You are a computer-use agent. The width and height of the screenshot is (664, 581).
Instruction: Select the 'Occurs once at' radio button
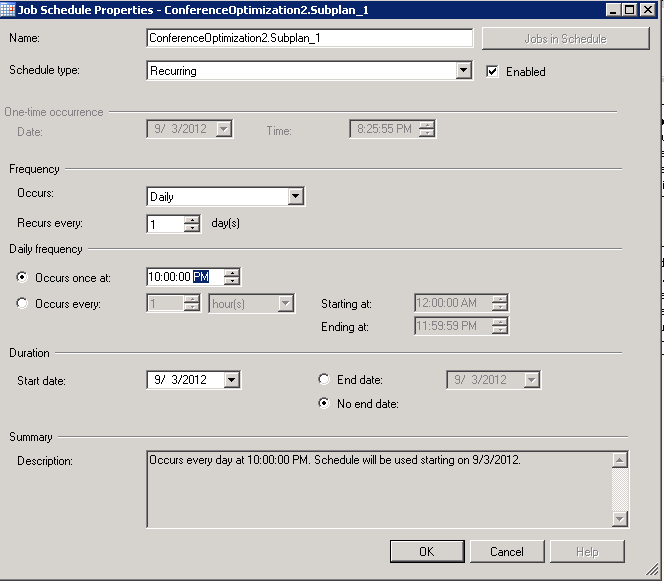(23, 277)
